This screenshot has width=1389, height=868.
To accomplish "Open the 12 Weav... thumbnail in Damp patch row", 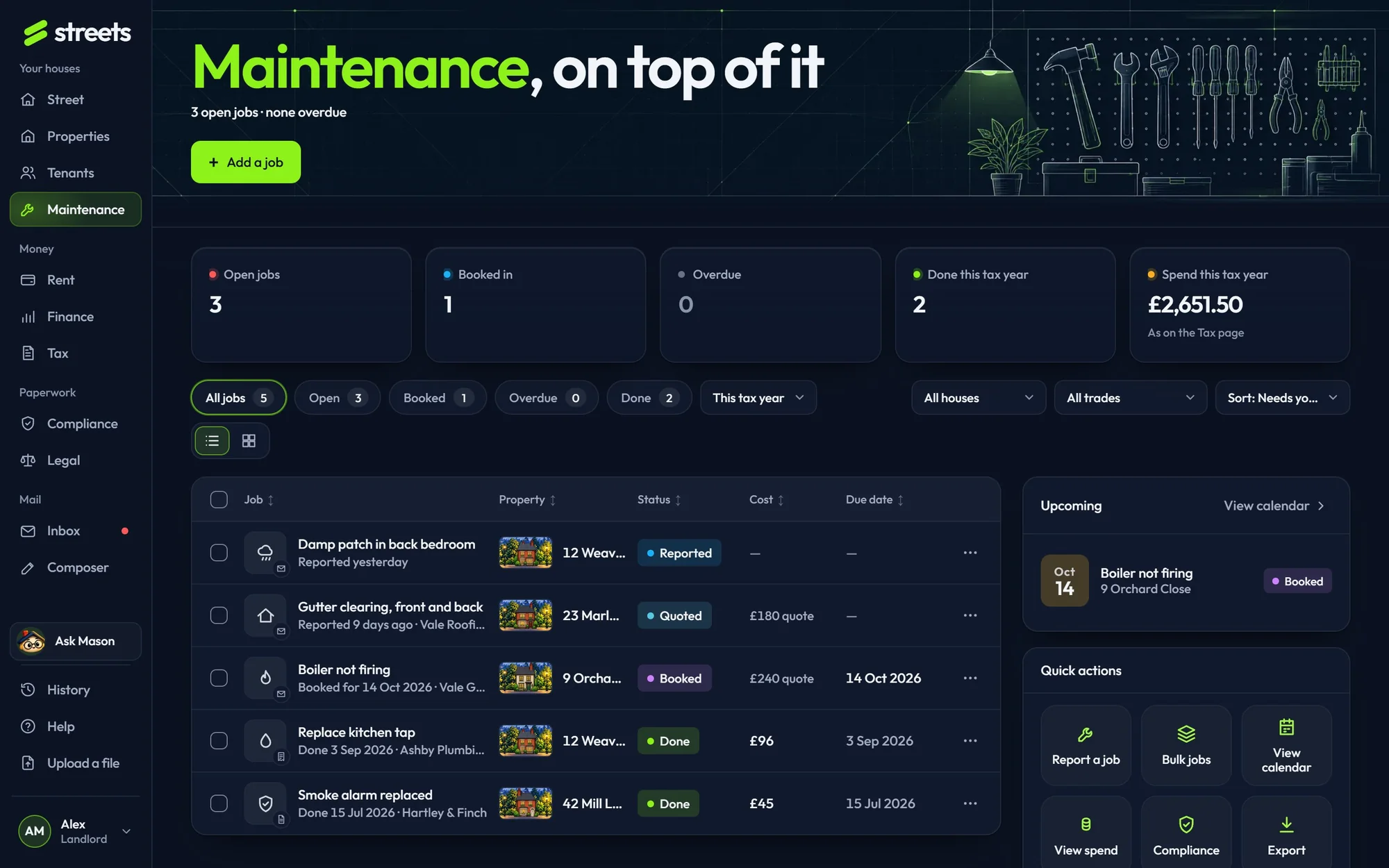I will 526,553.
